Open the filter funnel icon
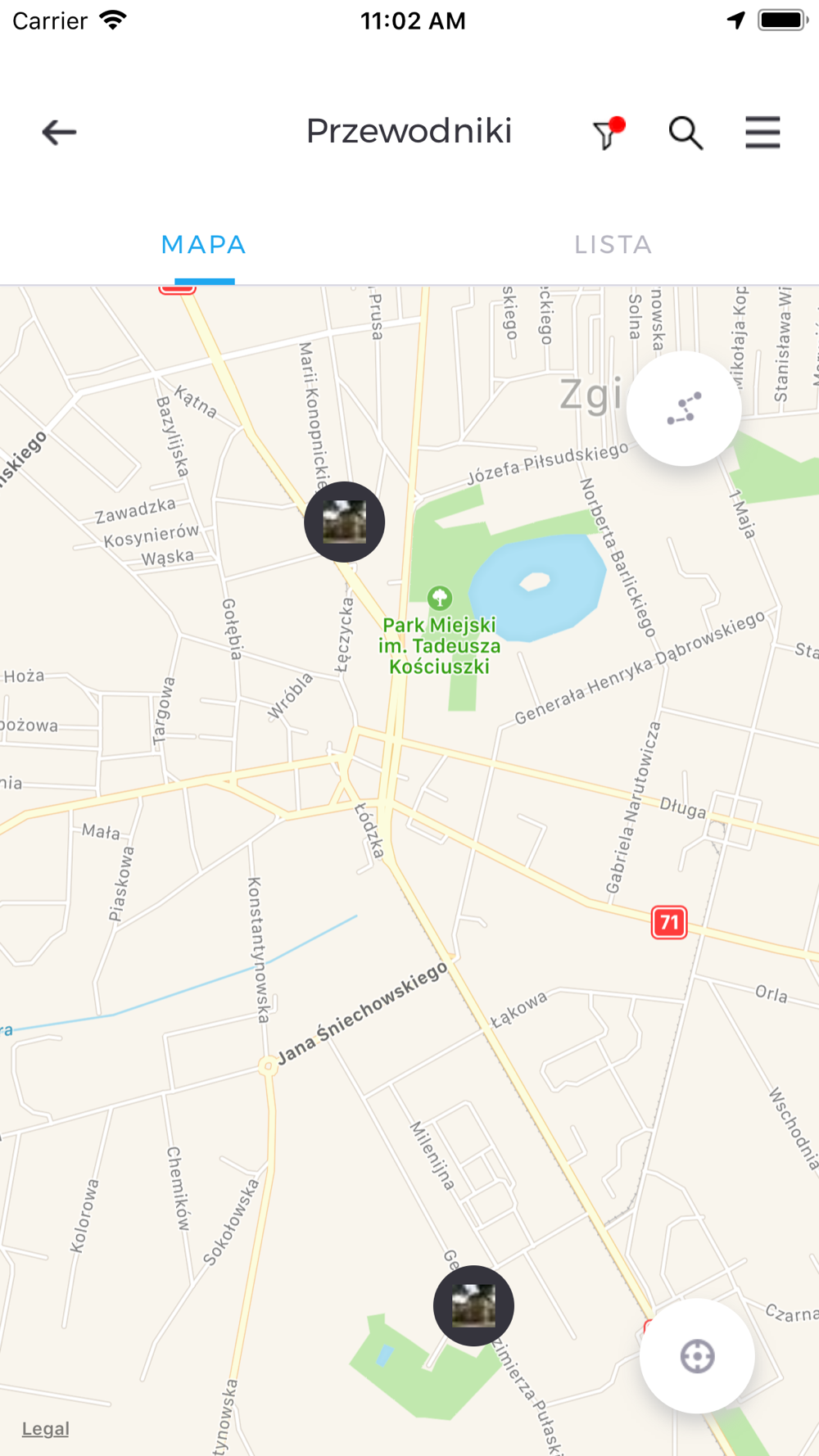The width and height of the screenshot is (819, 1456). pyautogui.click(x=609, y=133)
